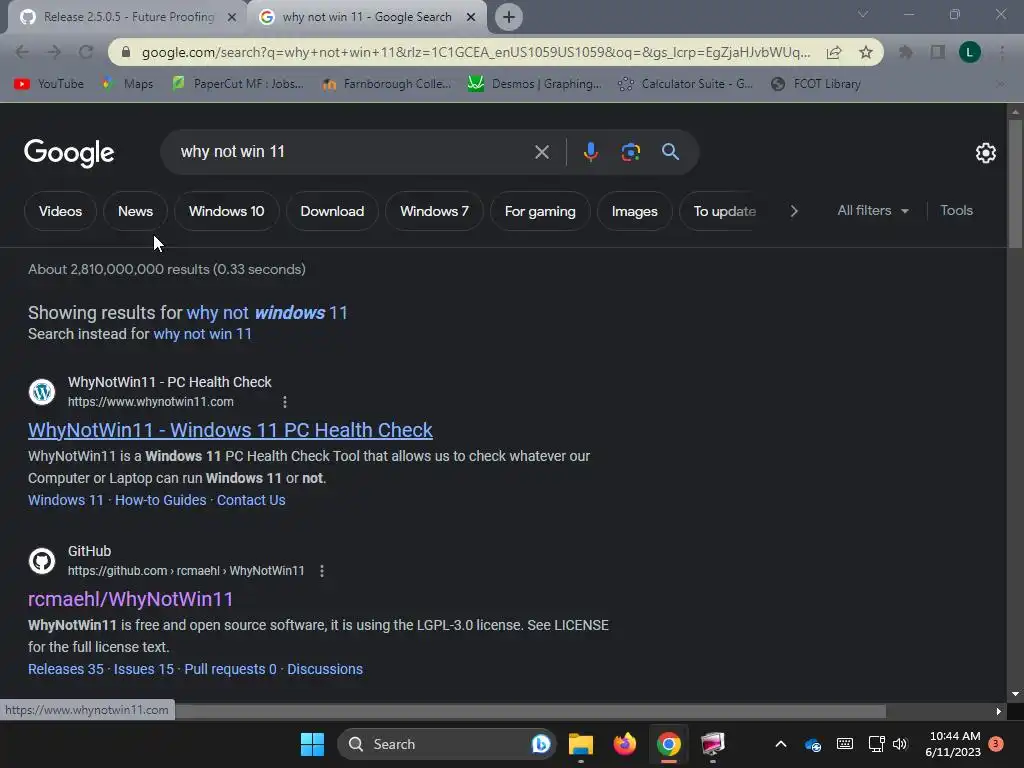Search instead for why not win 11
1024x768 pixels.
202,334
